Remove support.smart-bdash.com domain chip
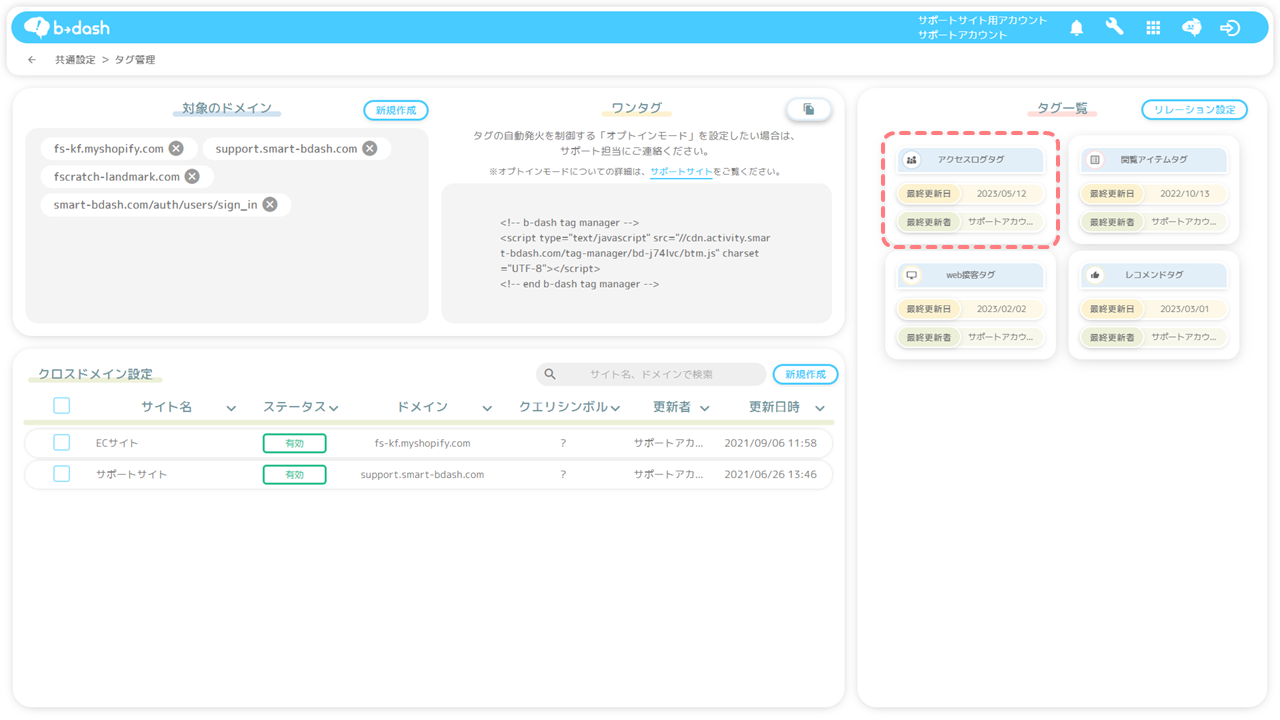This screenshot has width=1280, height=720. coord(370,148)
